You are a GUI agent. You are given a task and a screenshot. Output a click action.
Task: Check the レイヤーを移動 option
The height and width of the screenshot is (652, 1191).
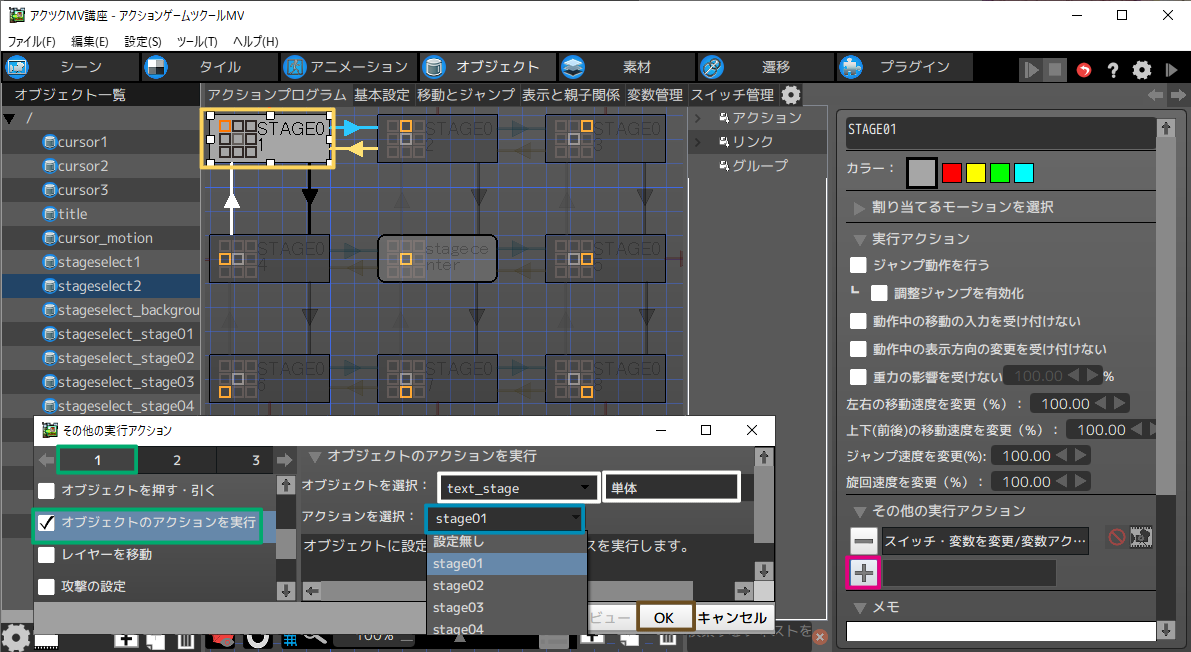click(x=46, y=554)
